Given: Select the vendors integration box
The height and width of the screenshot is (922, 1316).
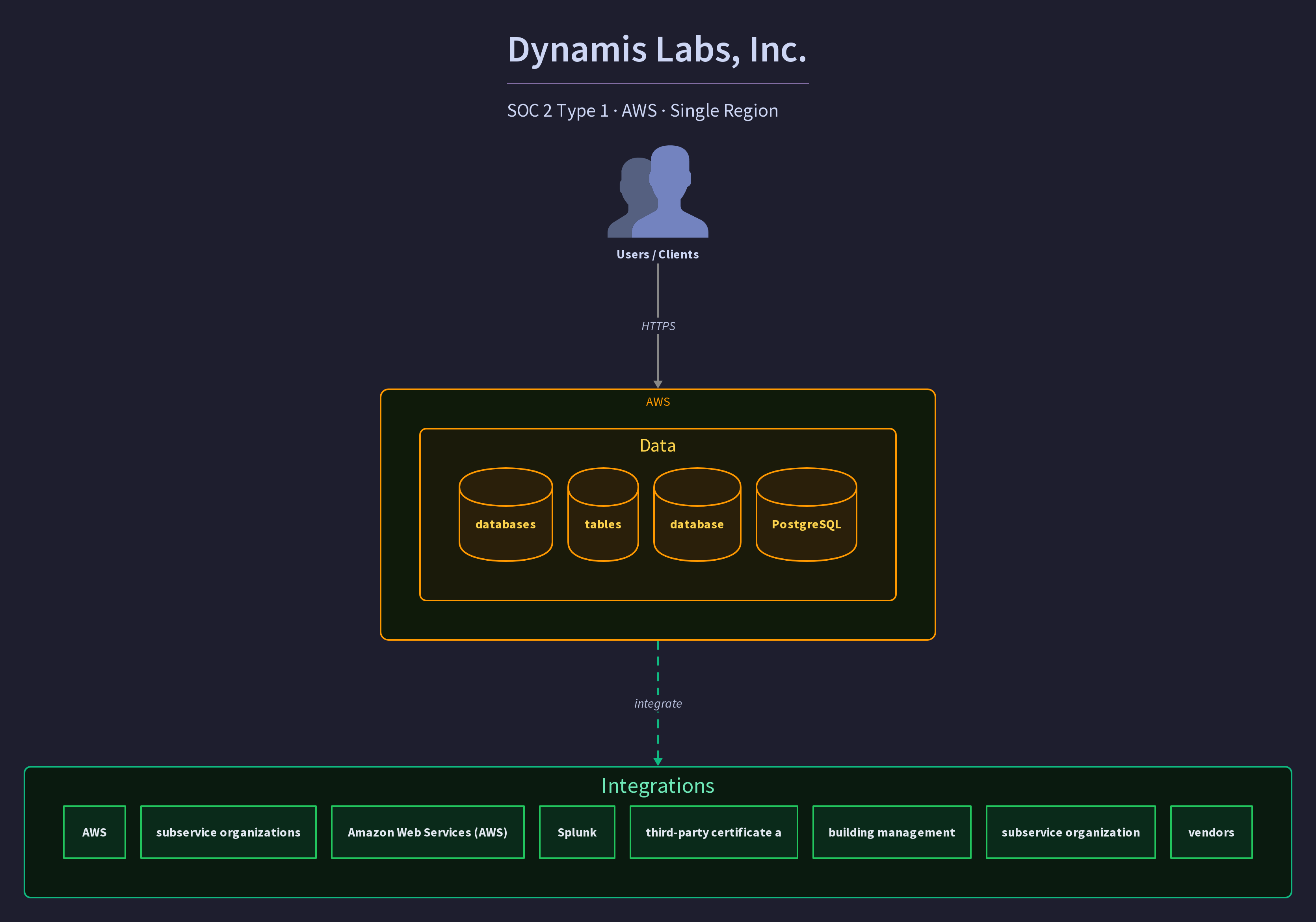Looking at the screenshot, I should click(1211, 832).
